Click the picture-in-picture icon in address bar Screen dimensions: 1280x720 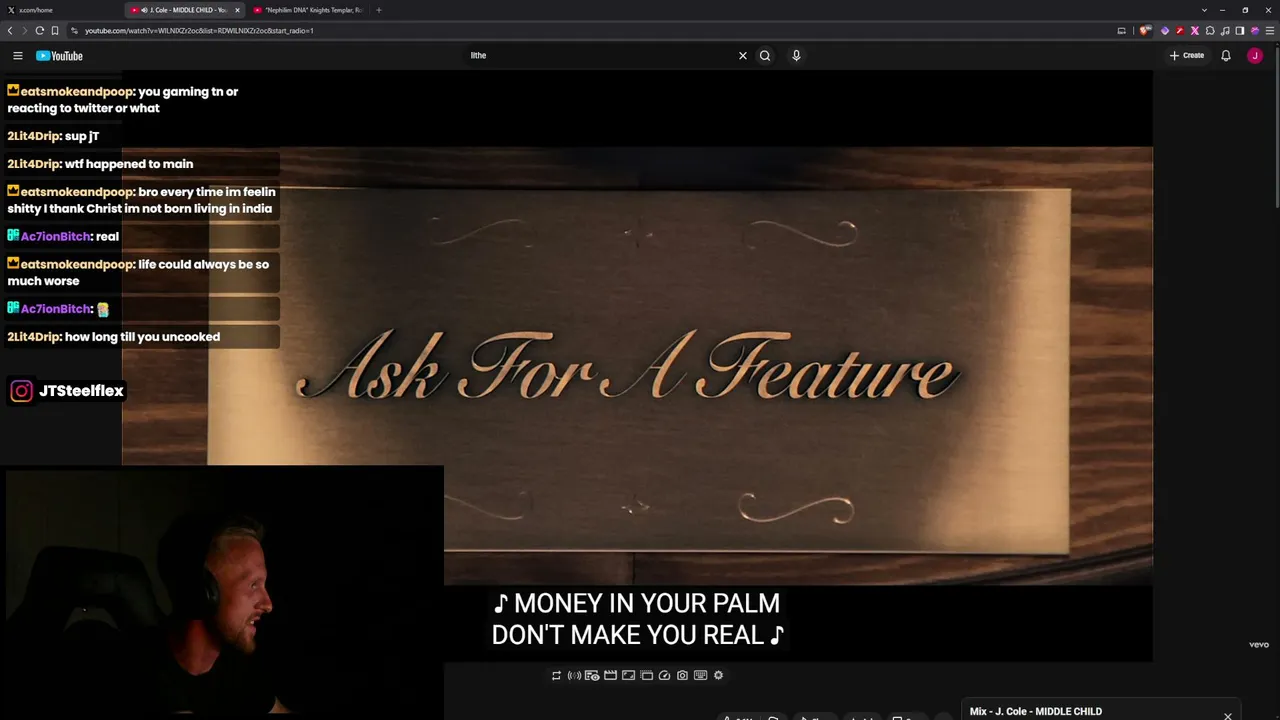1121,31
